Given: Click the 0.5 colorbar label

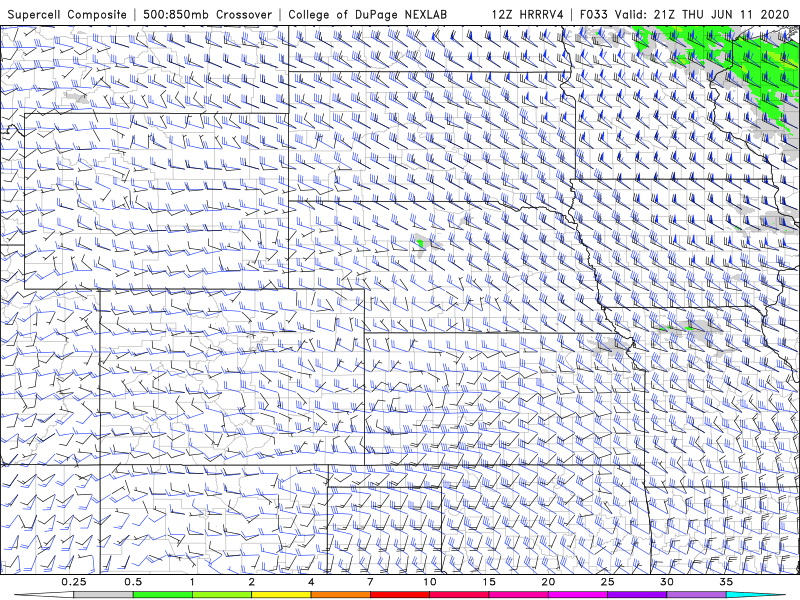Looking at the screenshot, I should click(133, 582).
